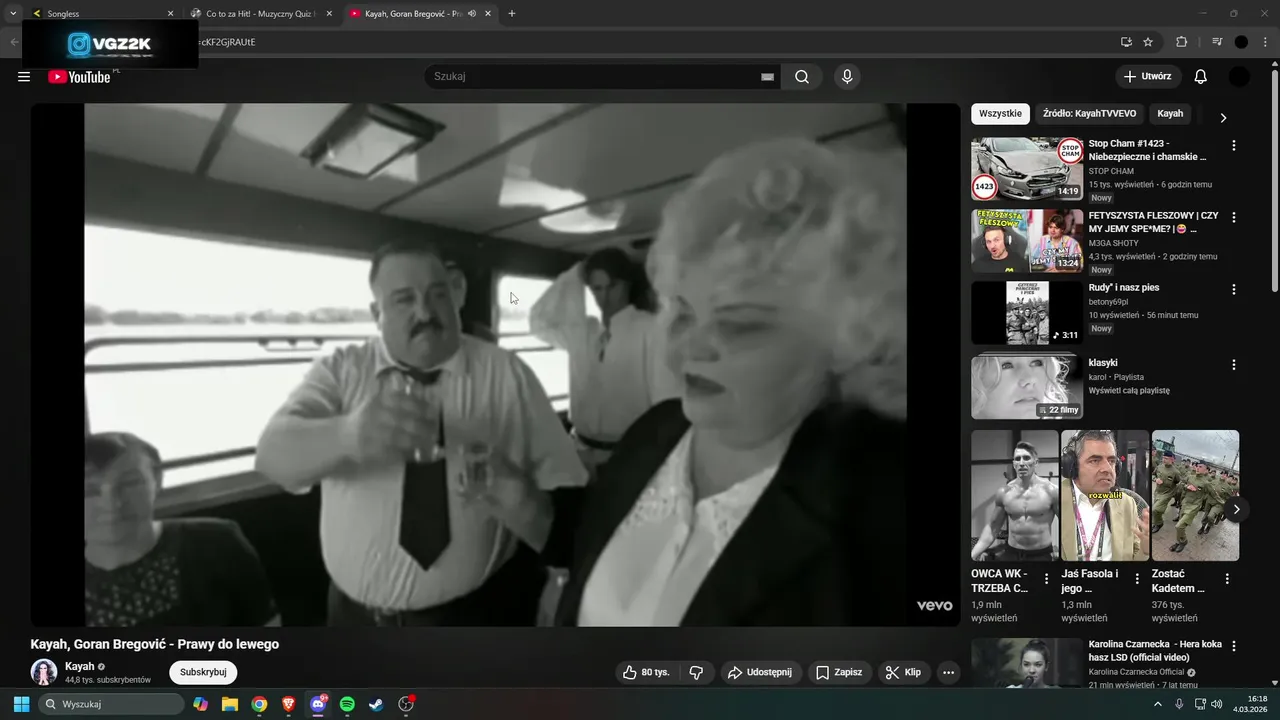Open the browser extensions puzzle icon
Screen dimensions: 1280x720
tap(1182, 42)
